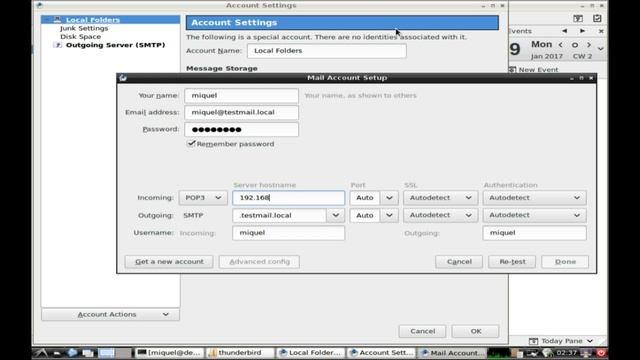Click the Your name input field
Viewport: 640px width, 360px height.
click(x=242, y=96)
